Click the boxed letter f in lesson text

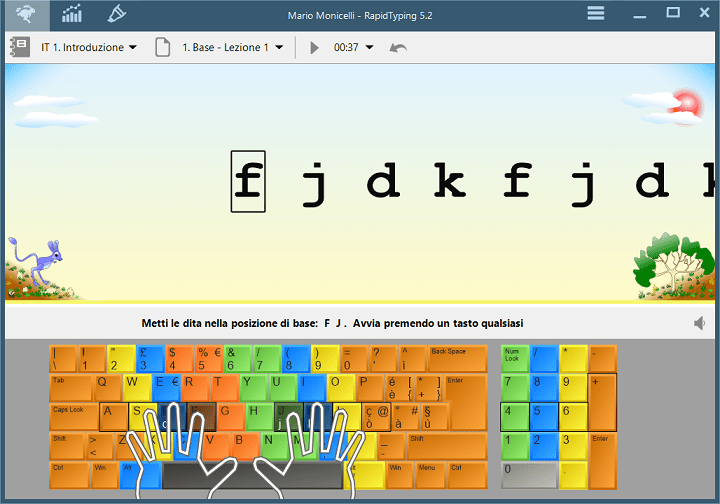[x=248, y=181]
